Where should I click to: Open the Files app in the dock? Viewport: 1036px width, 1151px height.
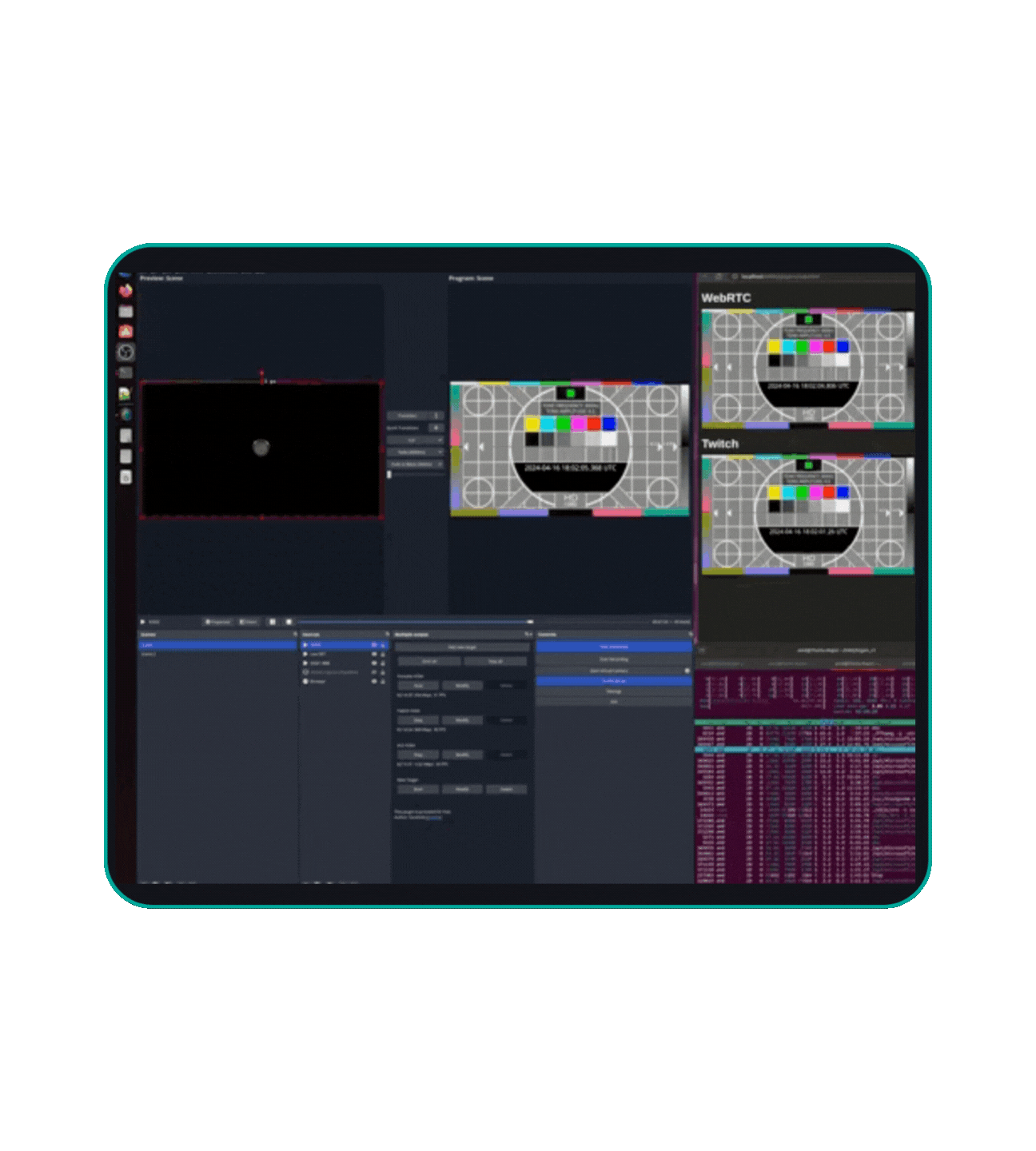tap(126, 312)
